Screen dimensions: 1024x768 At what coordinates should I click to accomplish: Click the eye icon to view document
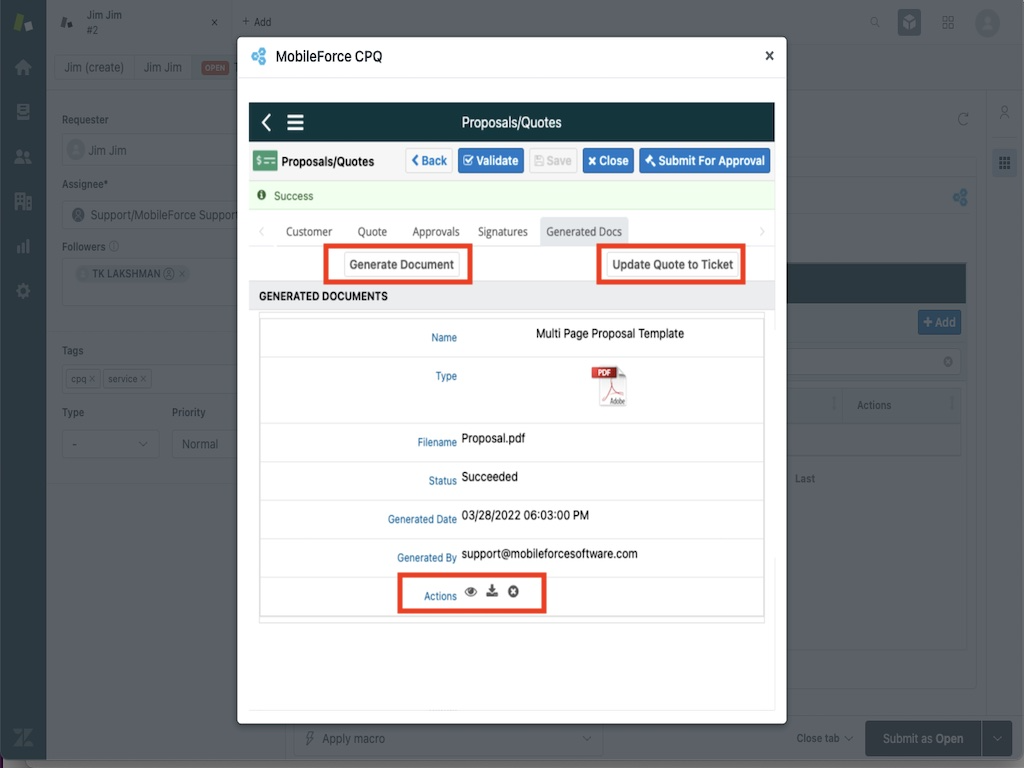471,592
